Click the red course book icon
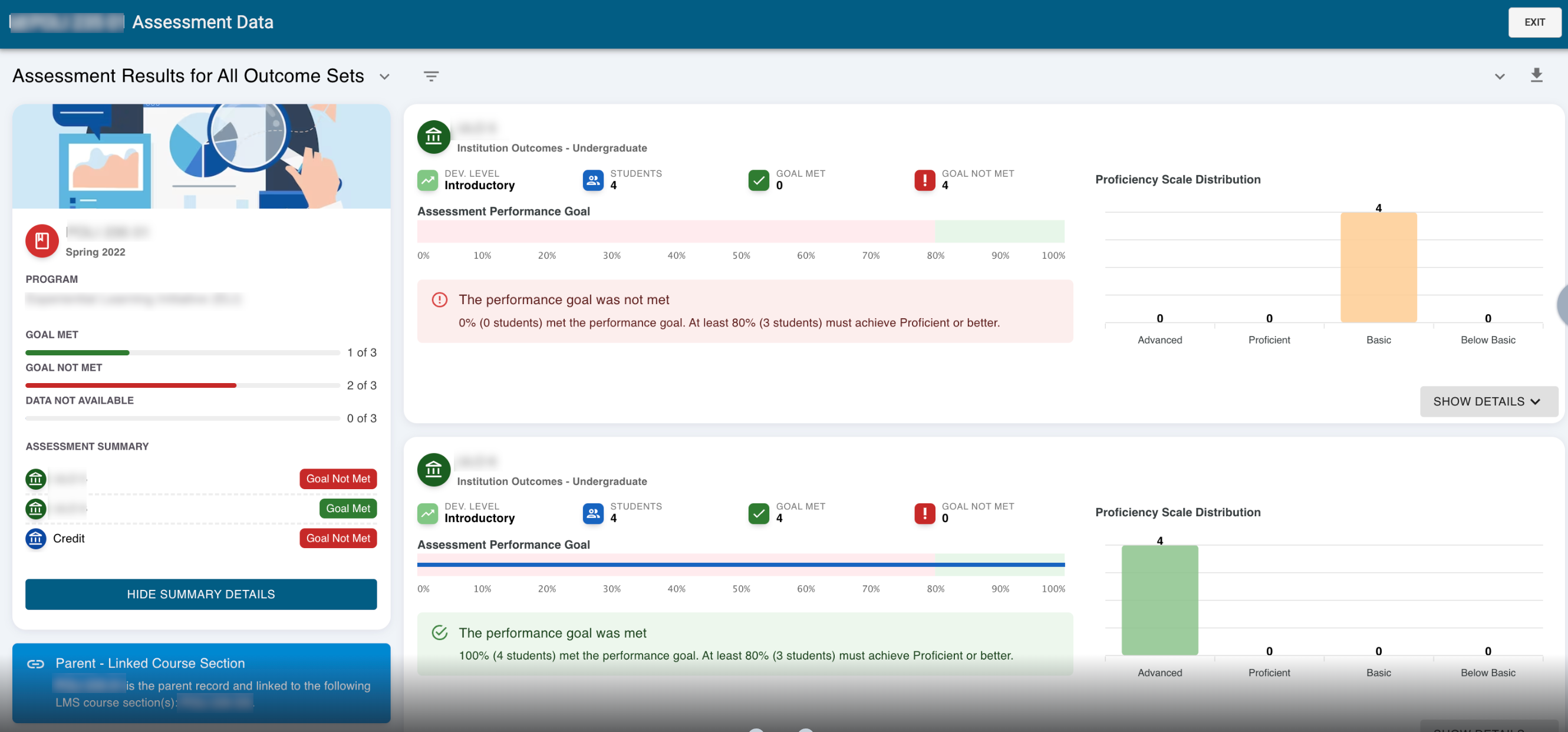1568x732 pixels. [x=42, y=241]
